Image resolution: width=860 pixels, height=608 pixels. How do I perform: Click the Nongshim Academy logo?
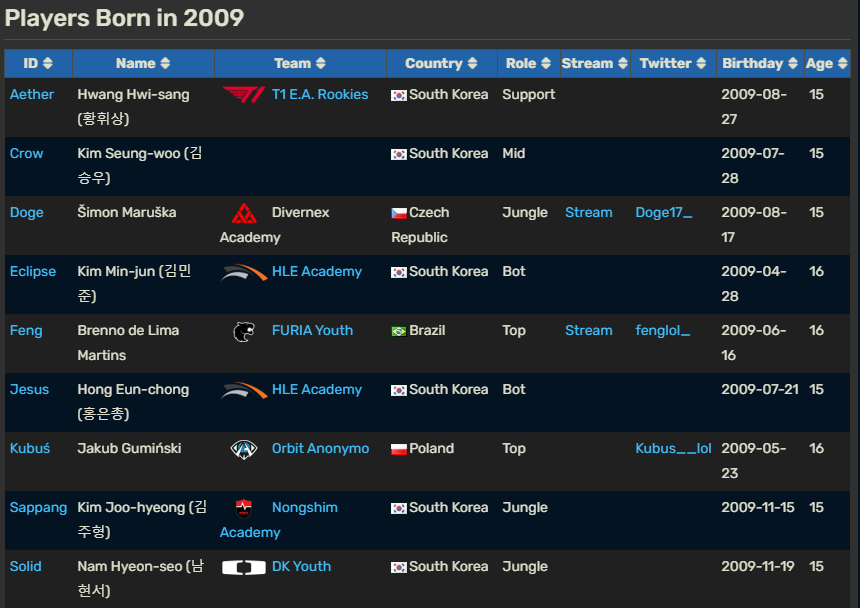(x=244, y=508)
